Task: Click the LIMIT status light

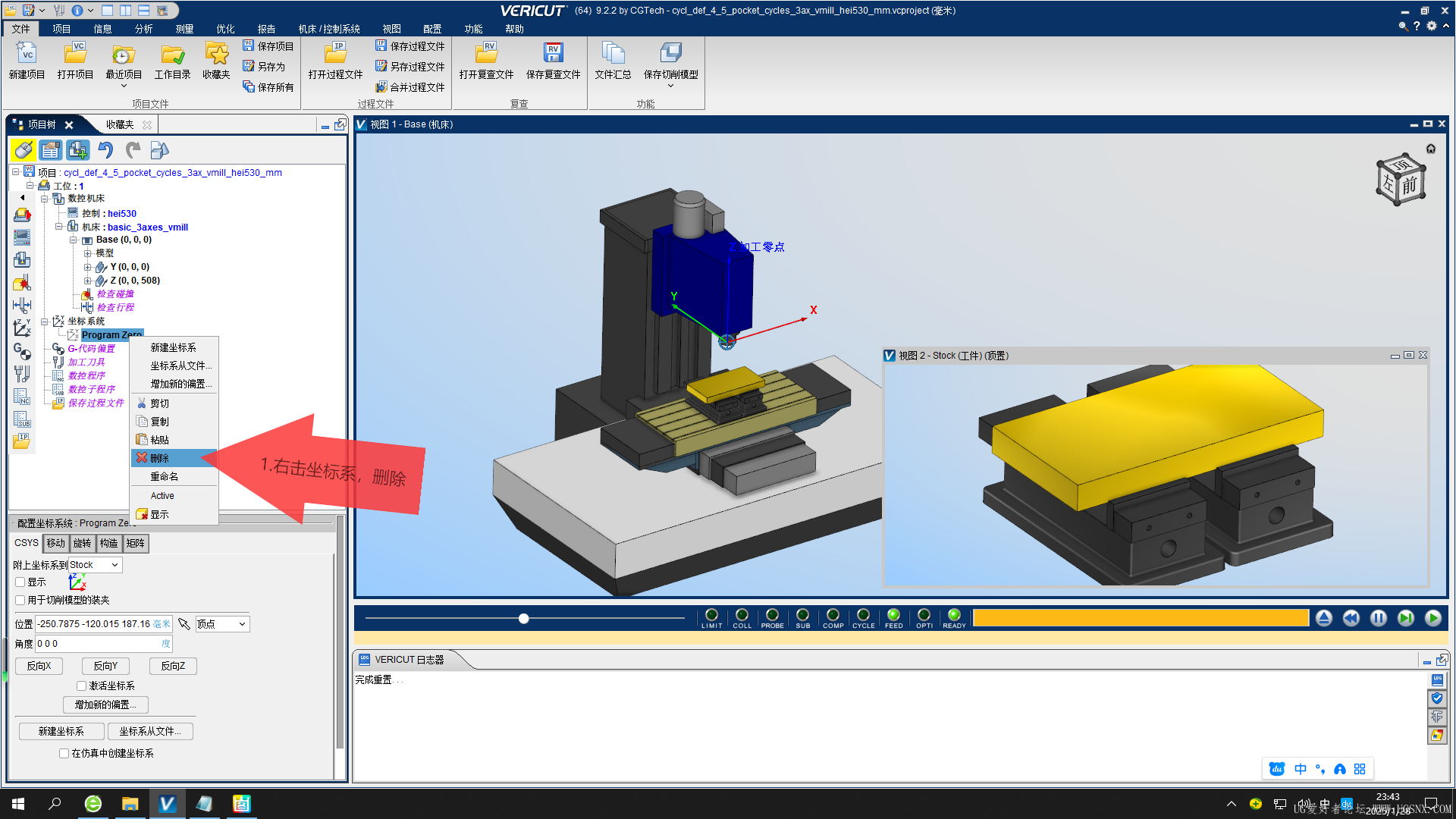Action: pos(711,615)
